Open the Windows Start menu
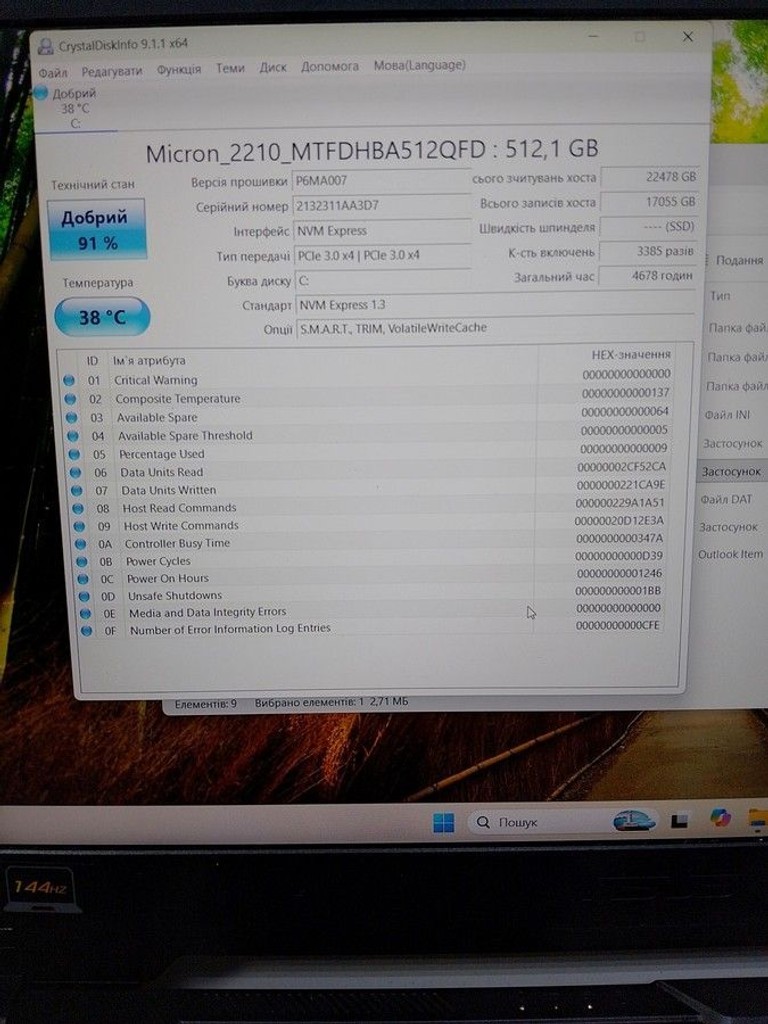Viewport: 768px width, 1024px height. 443,823
